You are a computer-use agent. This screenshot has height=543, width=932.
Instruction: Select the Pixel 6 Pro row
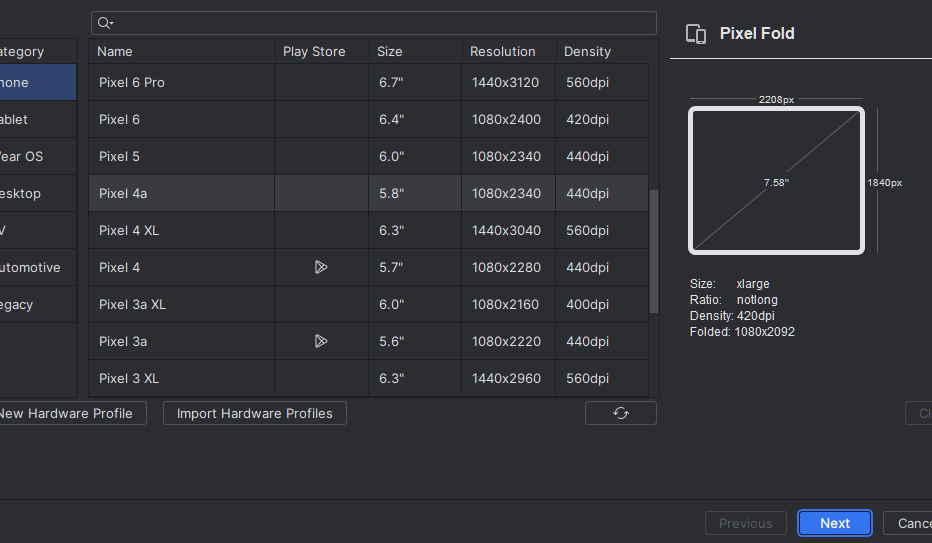coord(369,83)
